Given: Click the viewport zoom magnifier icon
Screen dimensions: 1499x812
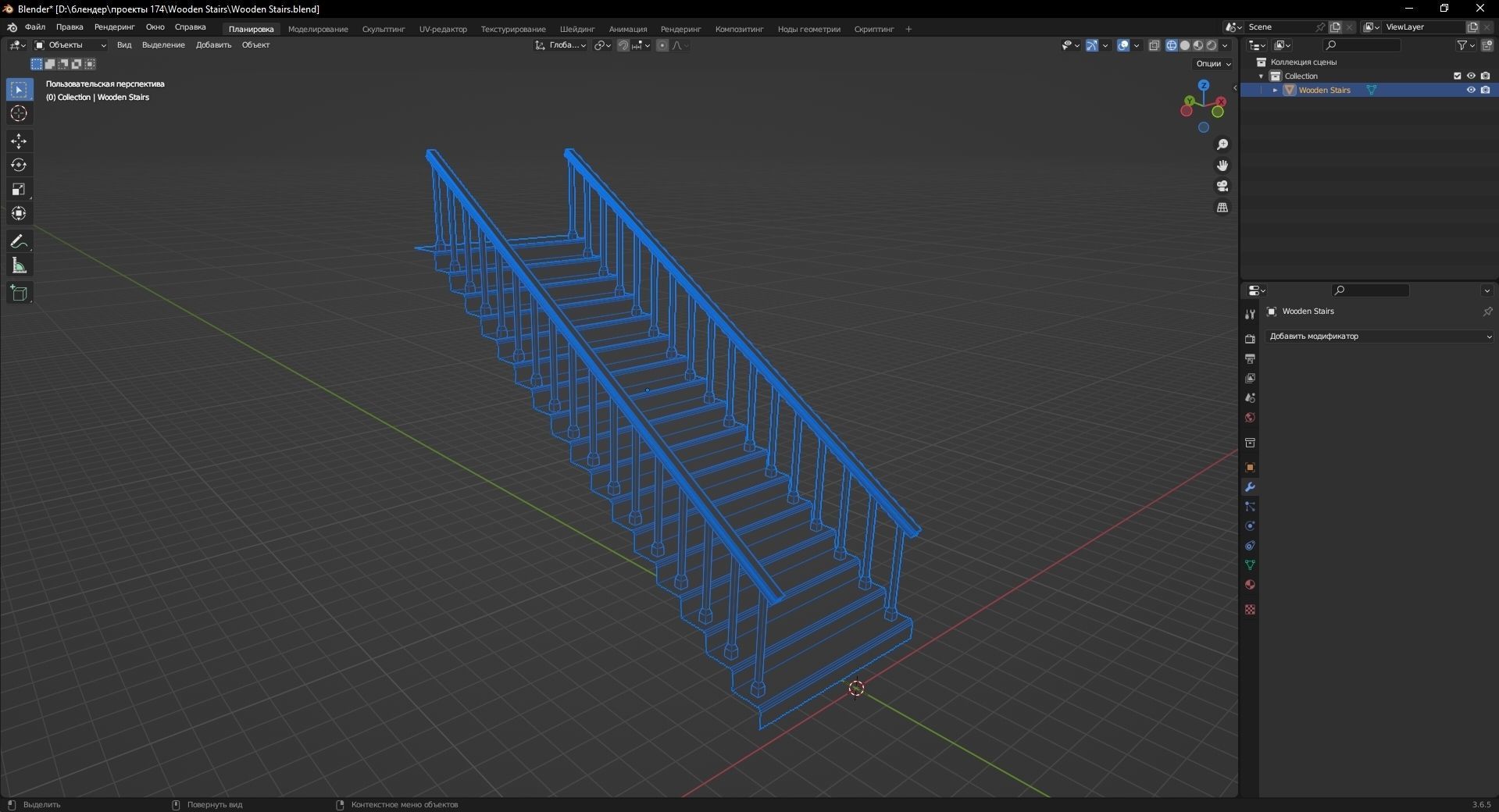Looking at the screenshot, I should coord(1222,144).
